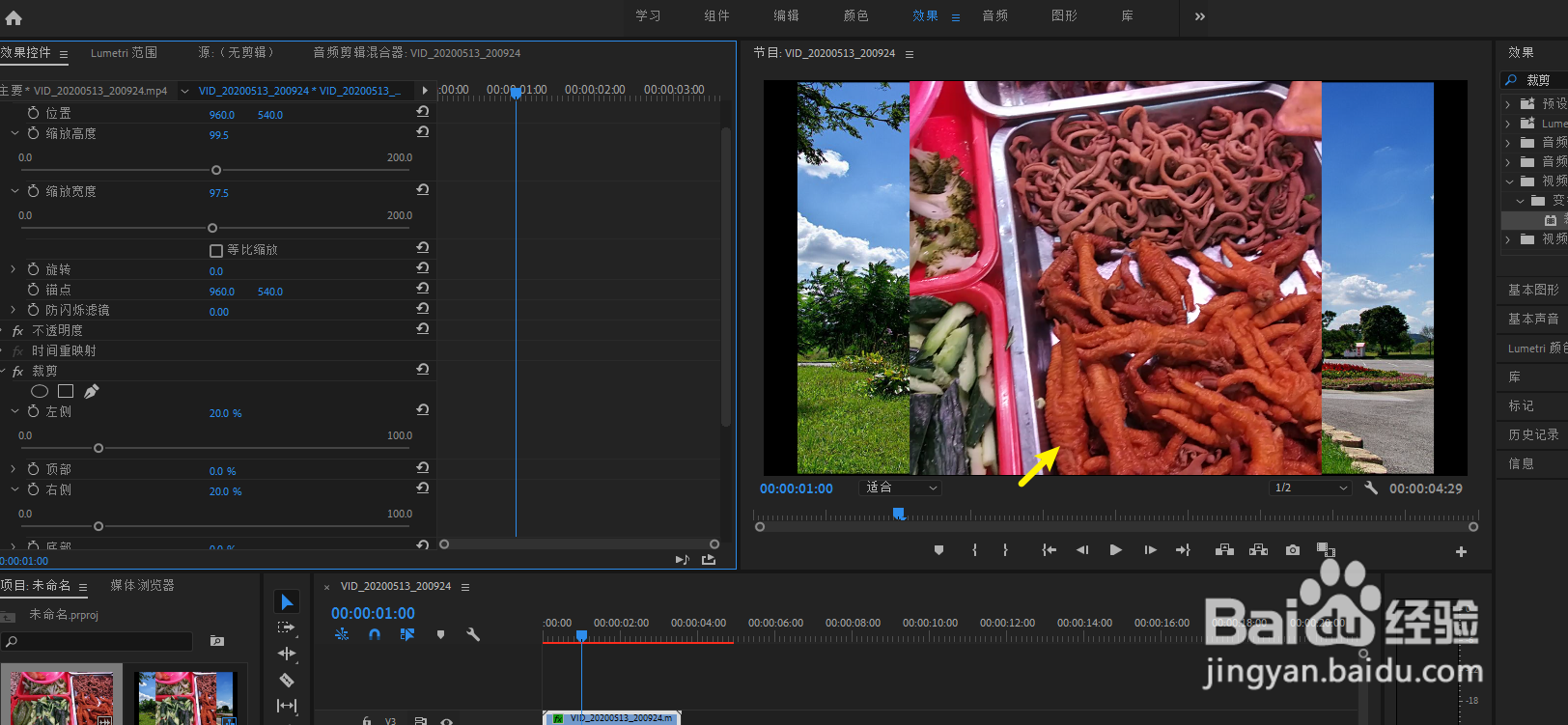Toggle linked selection in timeline
The height and width of the screenshot is (725, 1568).
407,634
